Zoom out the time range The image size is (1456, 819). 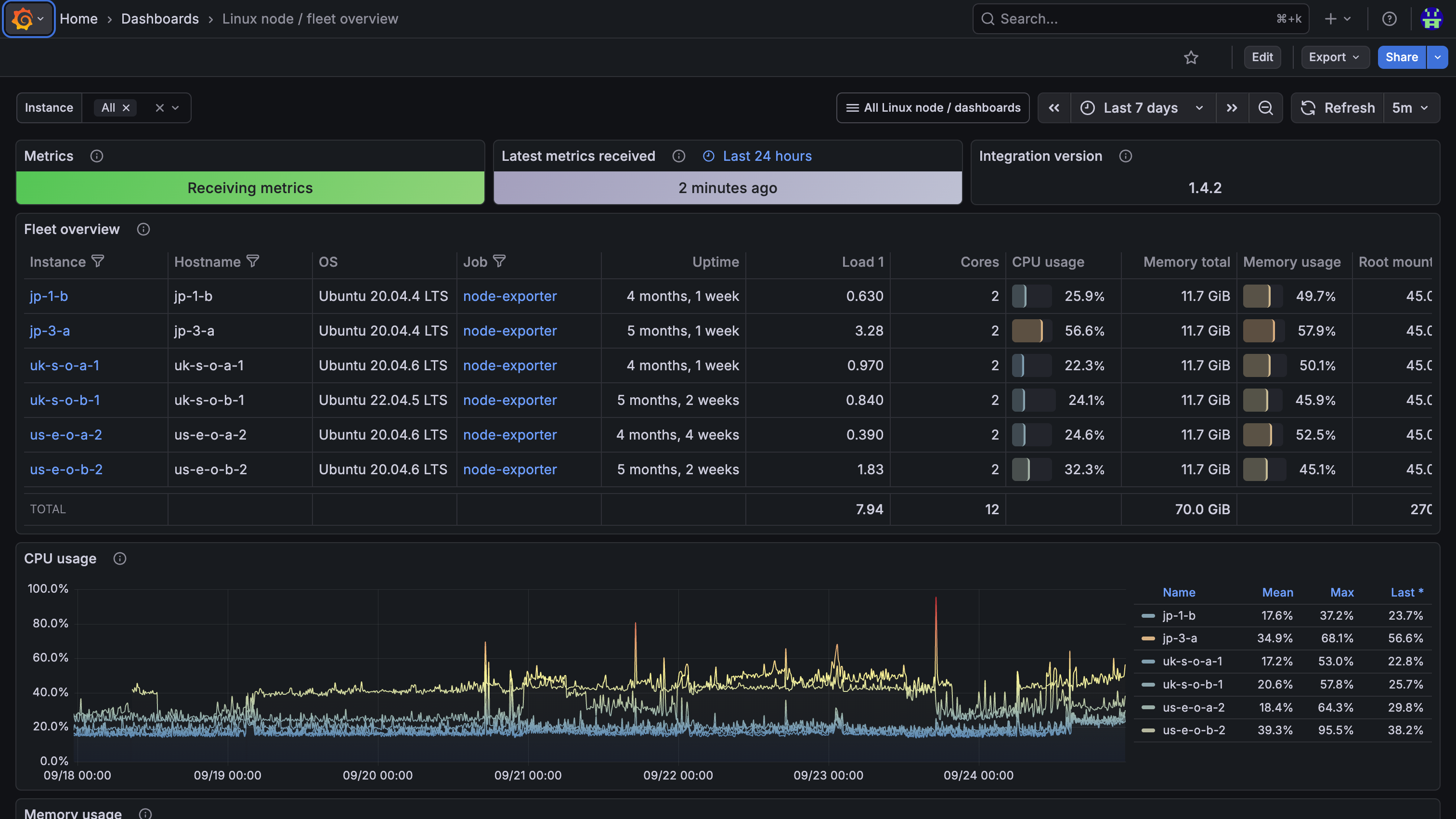(1265, 108)
